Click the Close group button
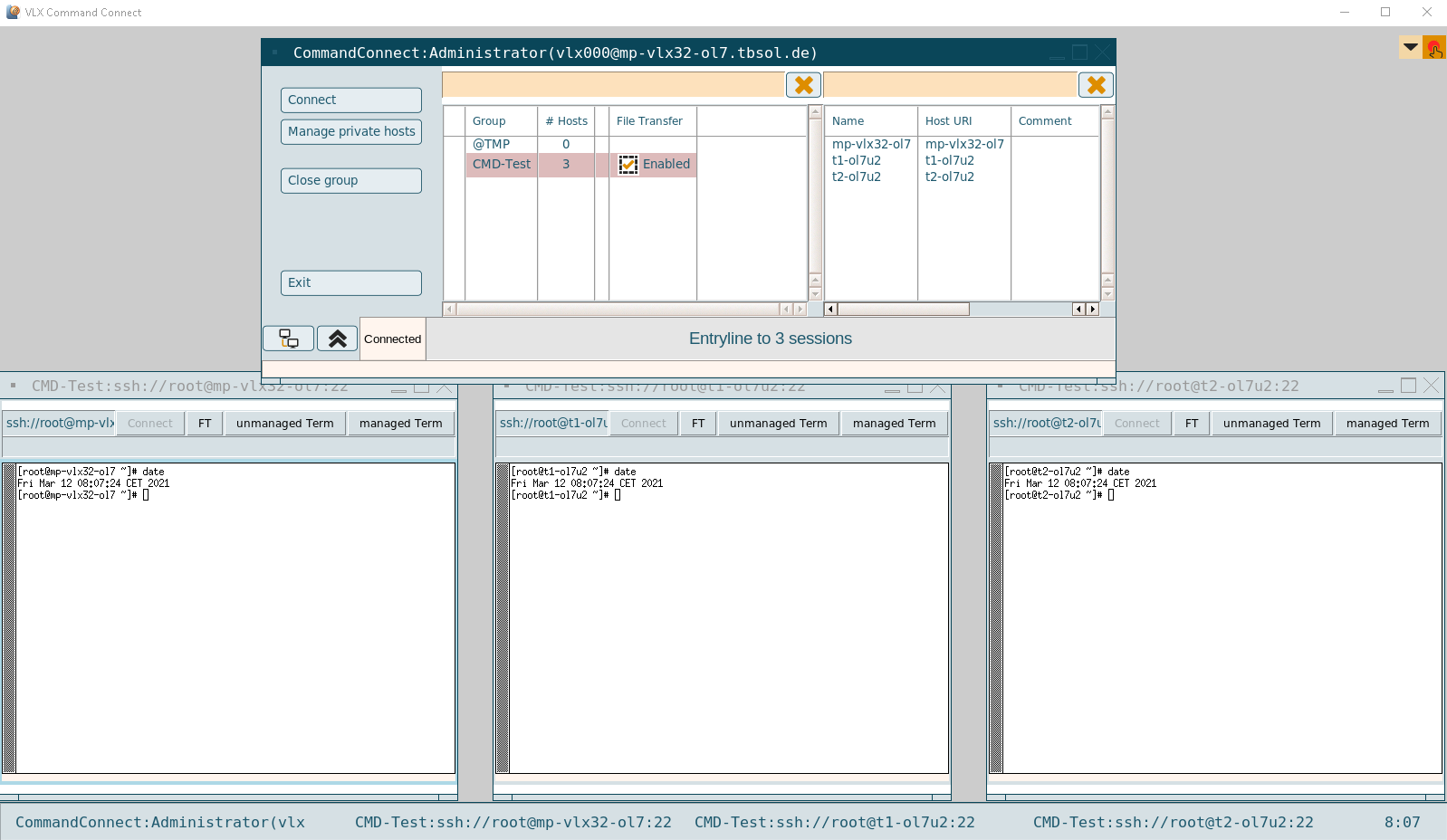 point(351,181)
